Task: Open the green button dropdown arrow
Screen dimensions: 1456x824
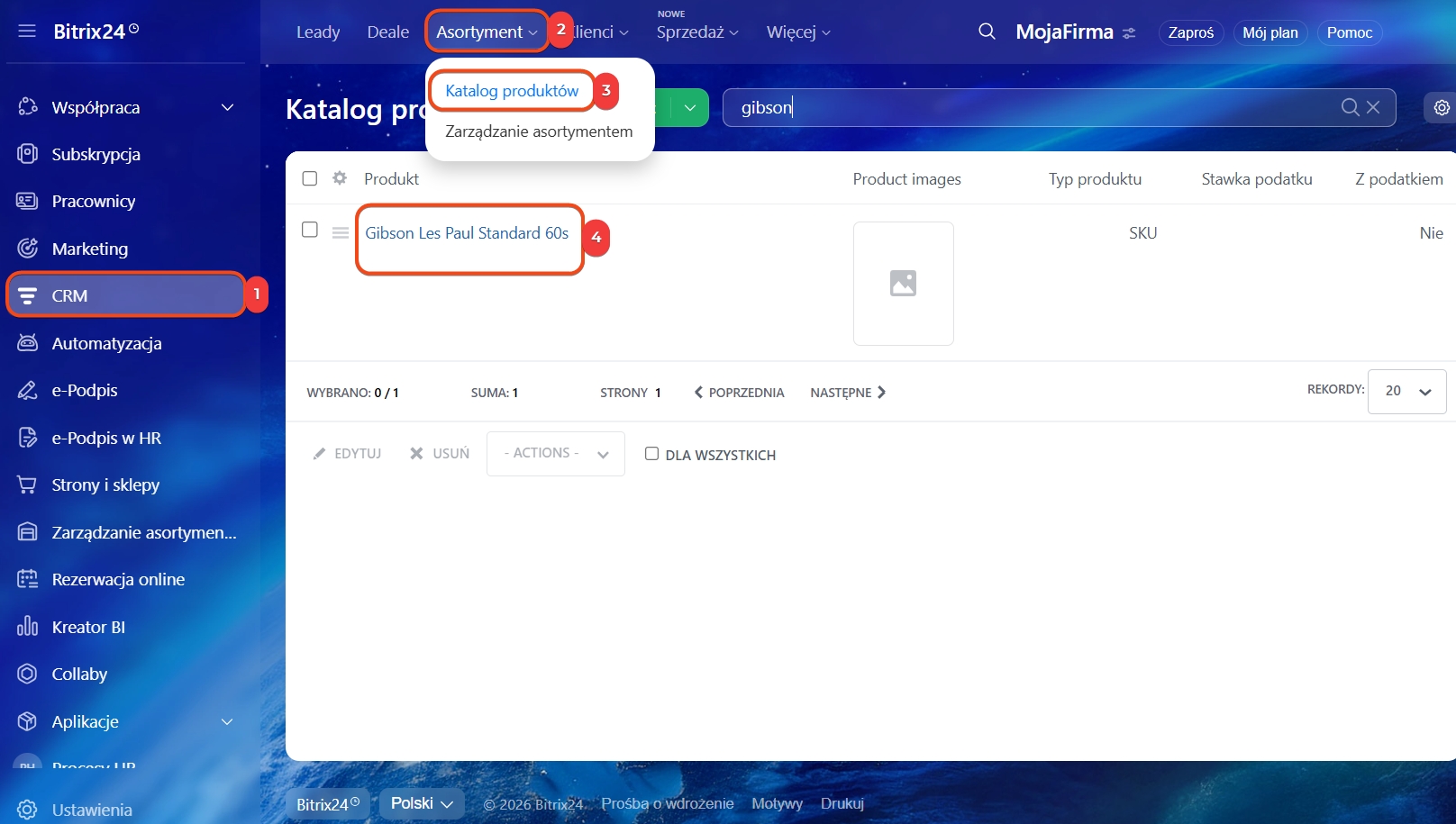Action: pyautogui.click(x=690, y=107)
